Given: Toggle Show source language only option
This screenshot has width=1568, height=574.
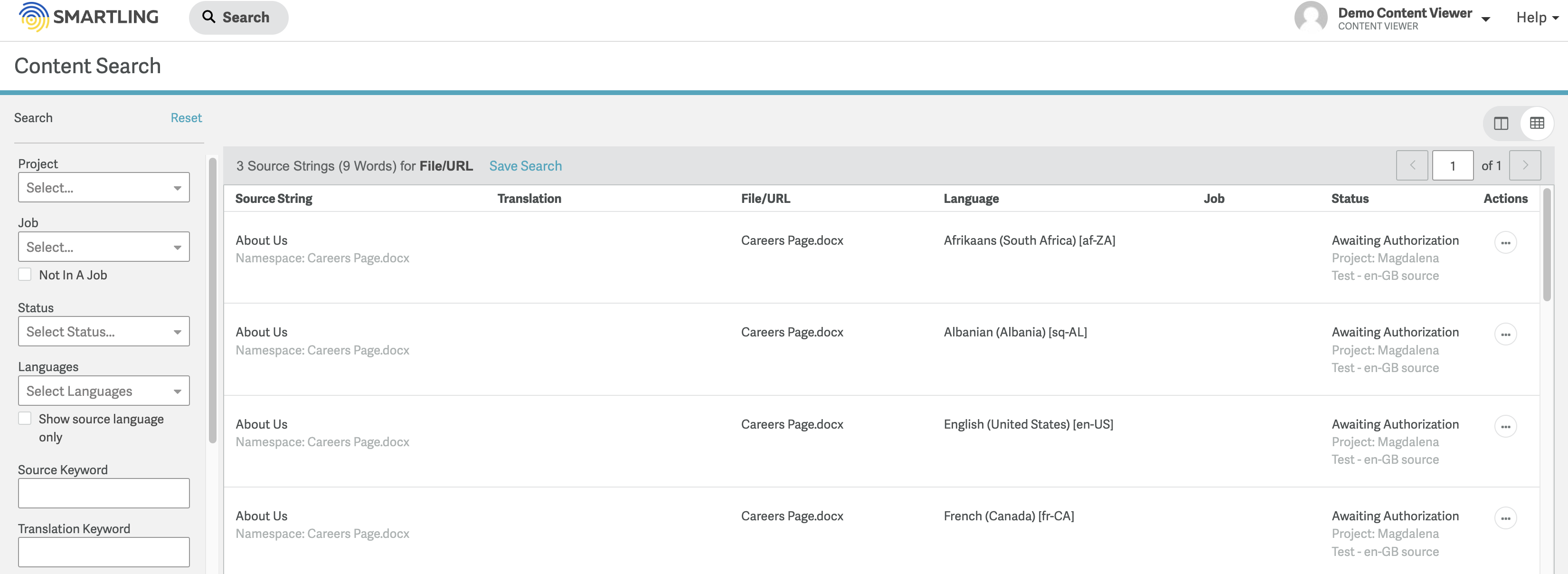Looking at the screenshot, I should point(25,418).
